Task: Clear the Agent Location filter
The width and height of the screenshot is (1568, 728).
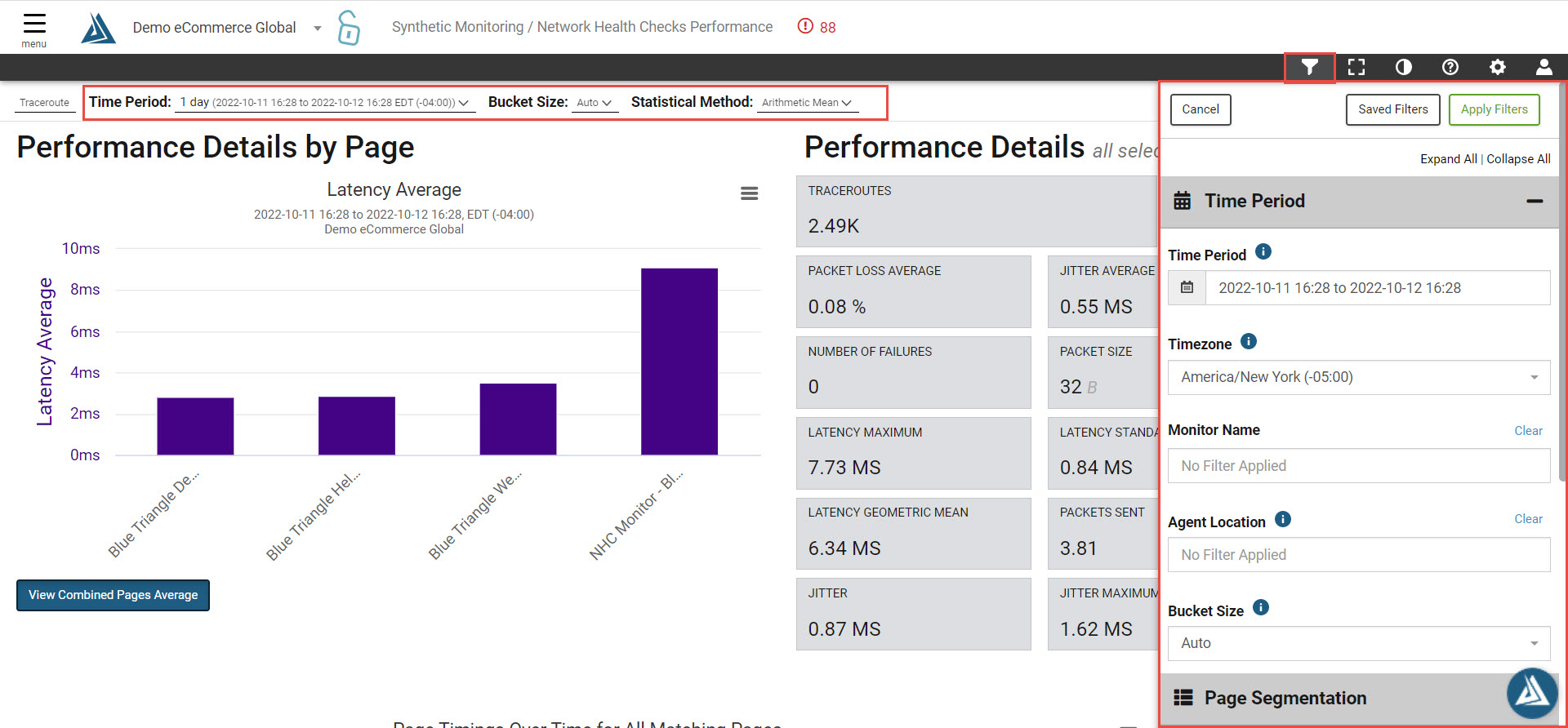Action: [1528, 519]
